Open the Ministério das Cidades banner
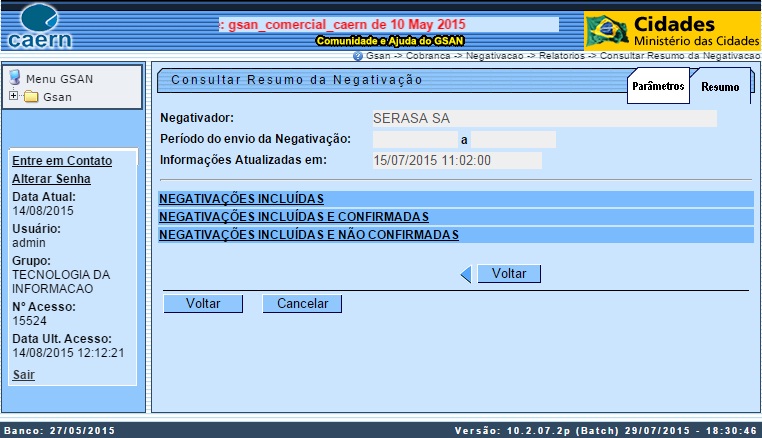This screenshot has height=438, width=762. [x=673, y=31]
